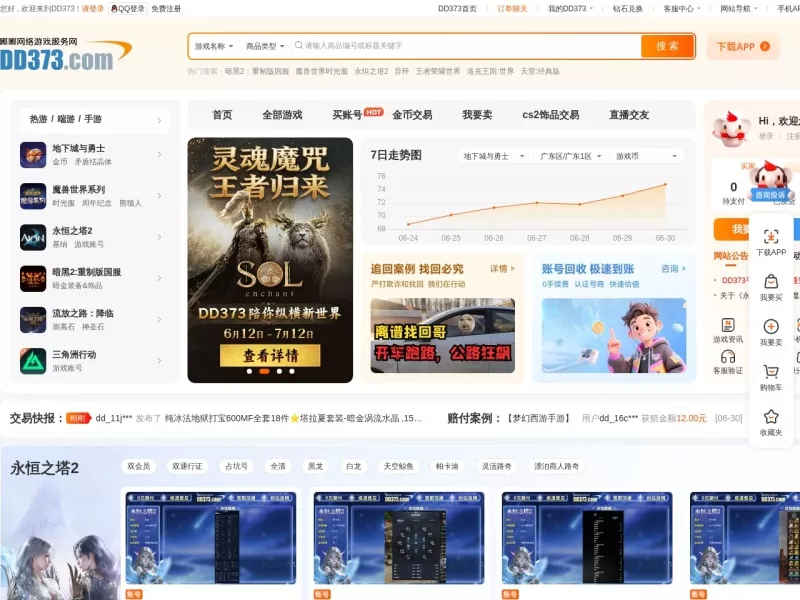Screen dimensions: 800x600
Task: Click the orange 搜索 button
Action: point(667,46)
